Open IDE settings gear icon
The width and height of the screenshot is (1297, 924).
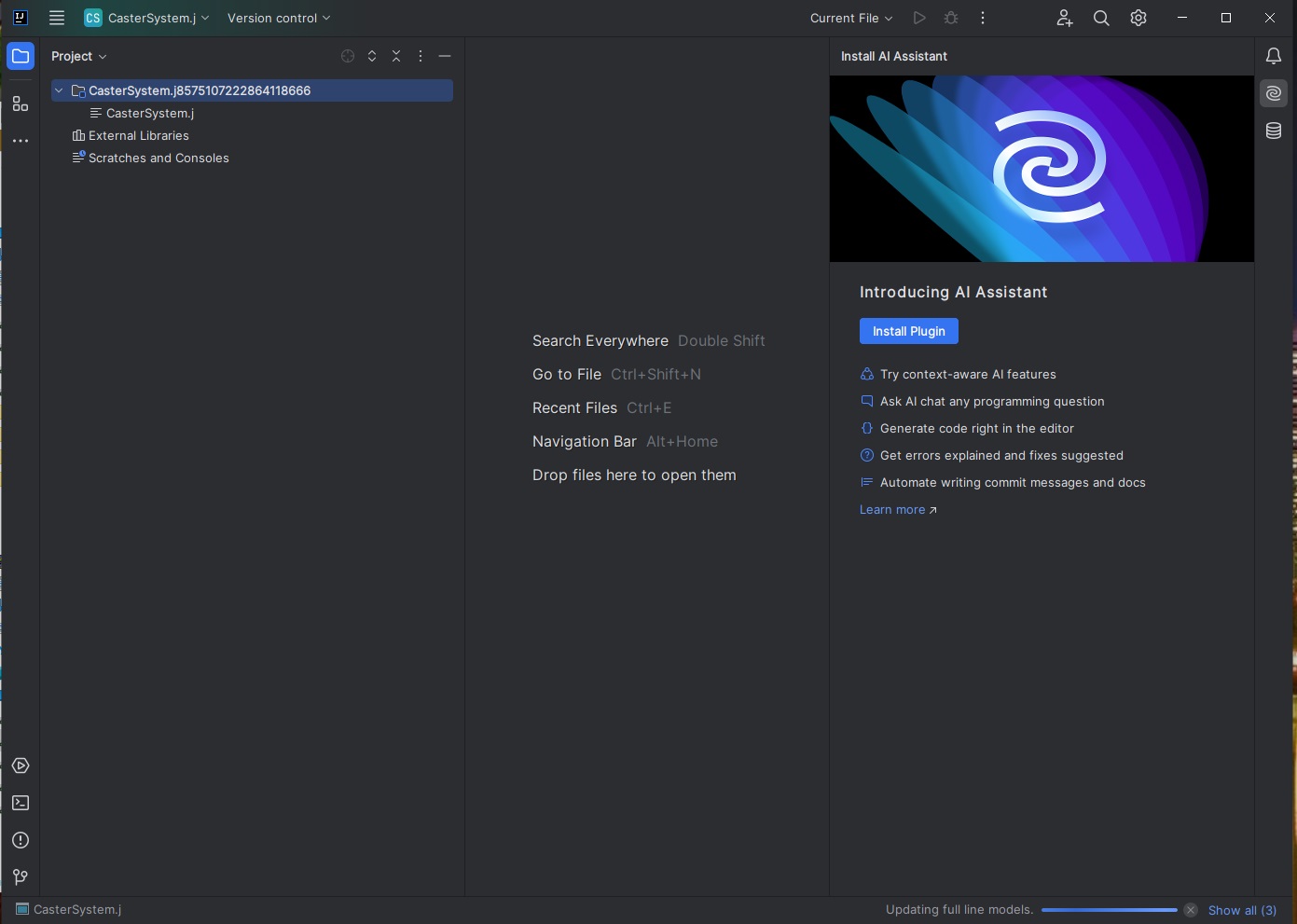coord(1138,18)
